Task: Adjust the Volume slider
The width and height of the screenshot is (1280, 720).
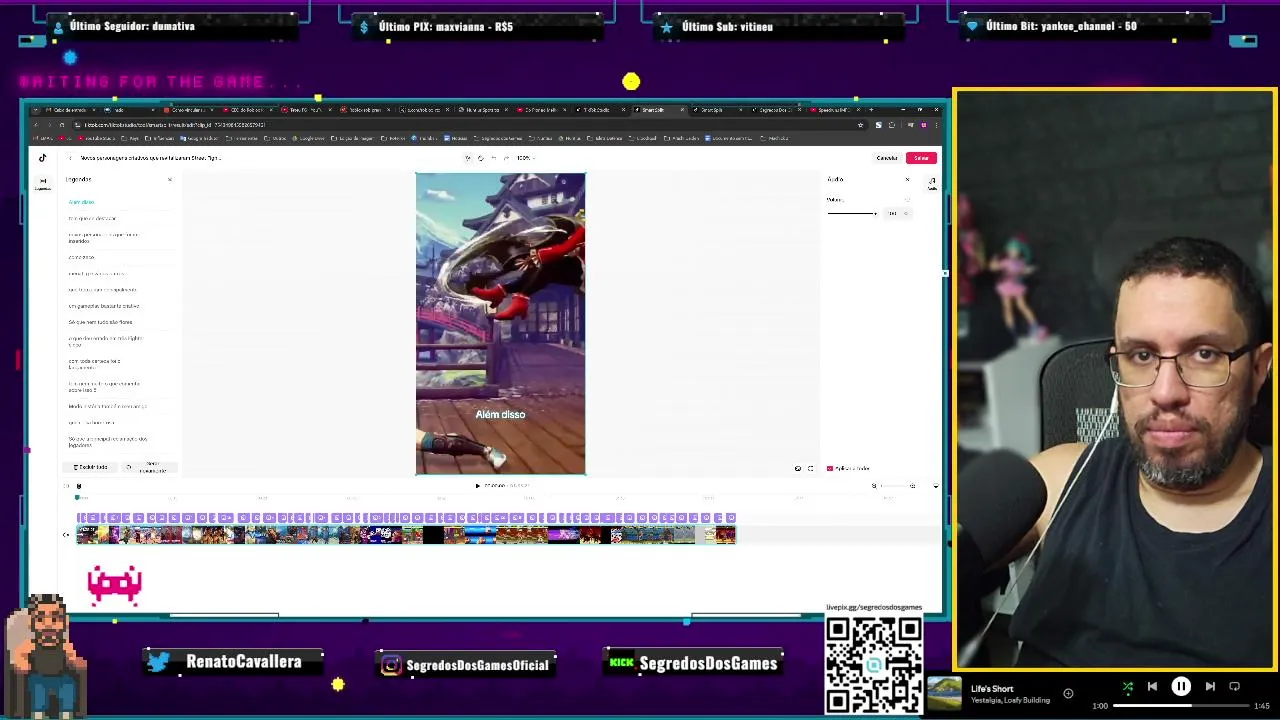Action: (852, 213)
